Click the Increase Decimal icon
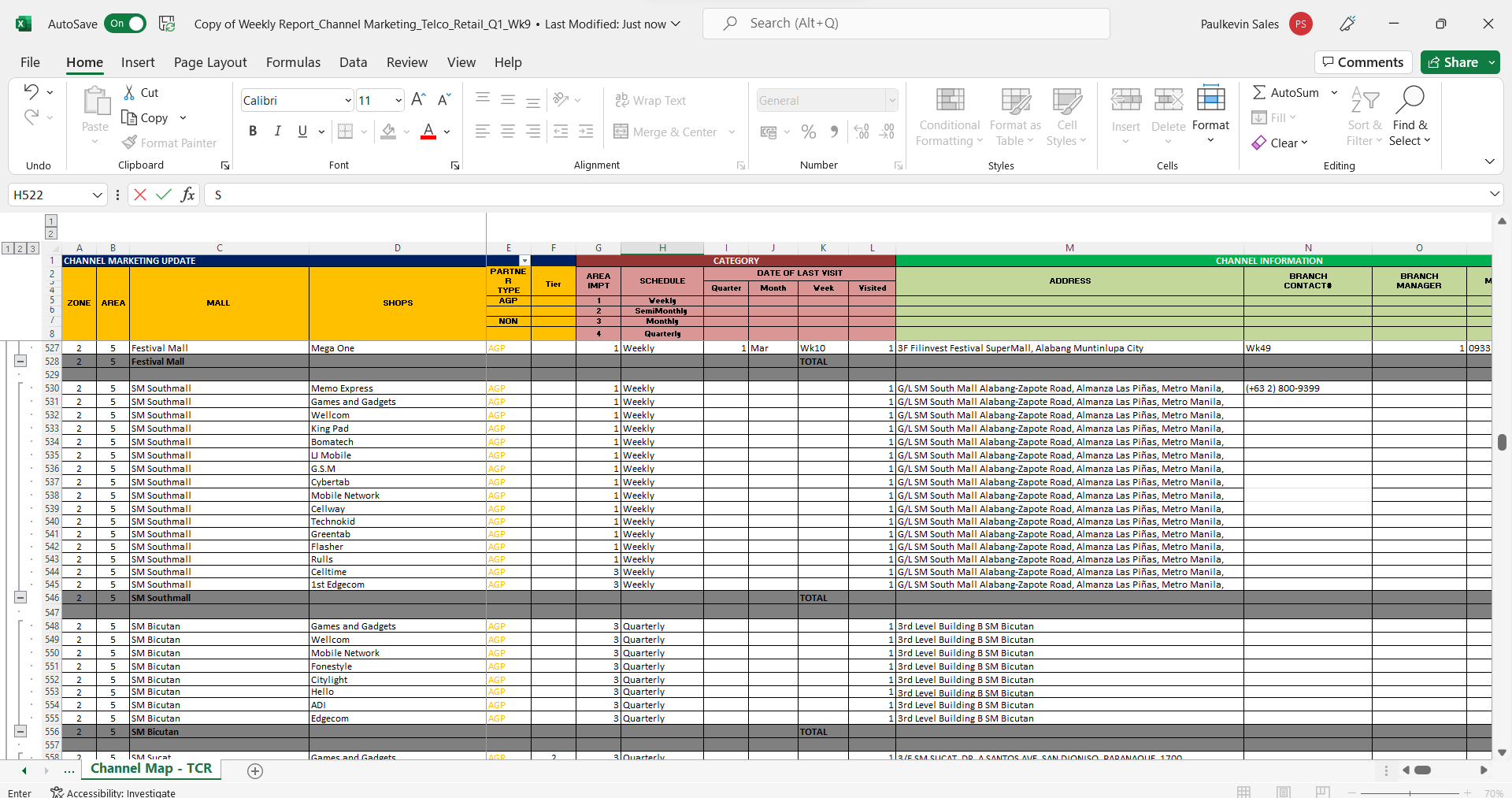Image resolution: width=1512 pixels, height=798 pixels. point(862,132)
